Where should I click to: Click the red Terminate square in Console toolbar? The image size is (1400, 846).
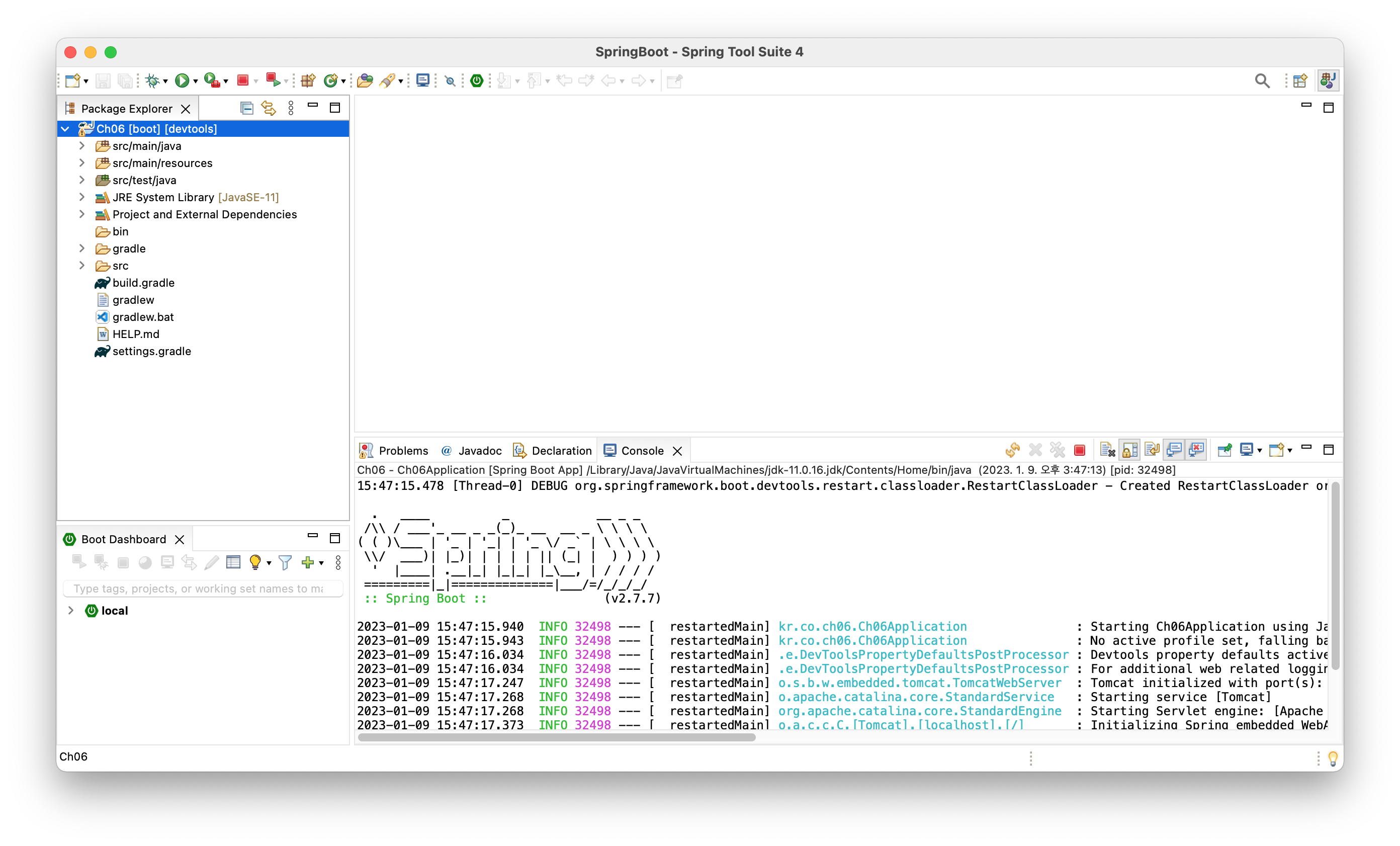pos(1080,450)
